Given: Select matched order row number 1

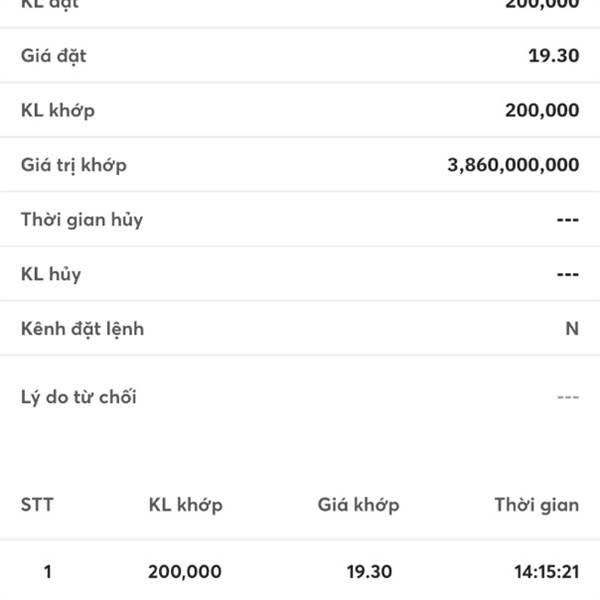Looking at the screenshot, I should 300,572.
